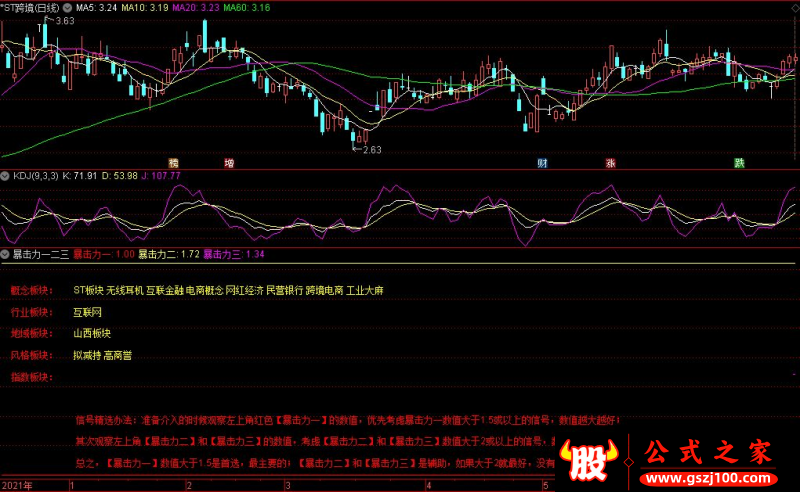Click the *ST跨境(日线) chart title
Image resolution: width=800 pixels, height=492 pixels.
tap(30, 8)
